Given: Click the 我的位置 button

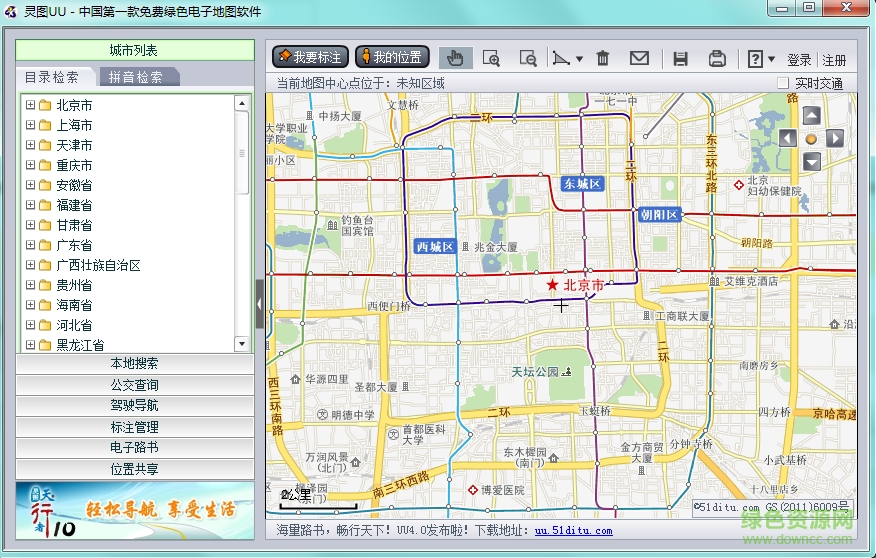Looking at the screenshot, I should click(x=393, y=57).
